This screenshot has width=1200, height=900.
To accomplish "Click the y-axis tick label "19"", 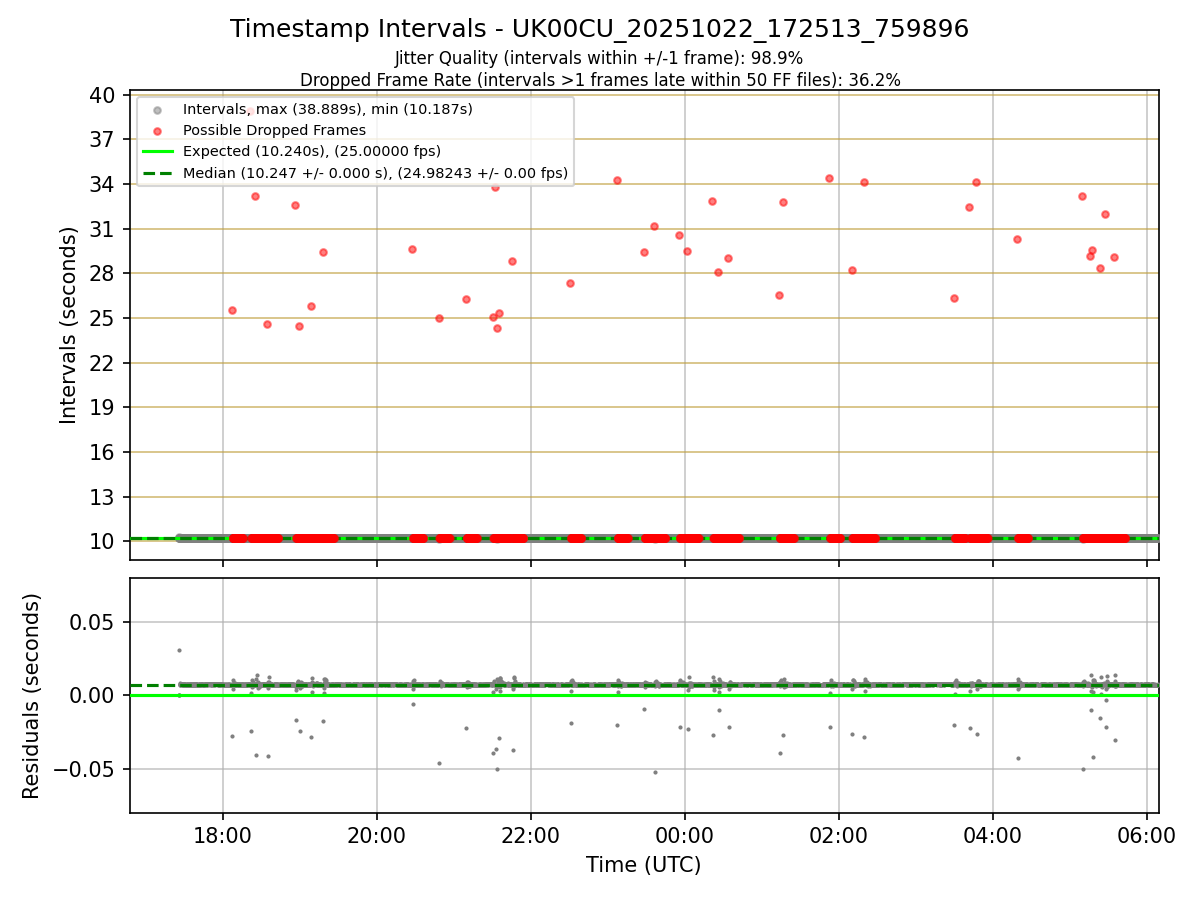I will tap(102, 407).
